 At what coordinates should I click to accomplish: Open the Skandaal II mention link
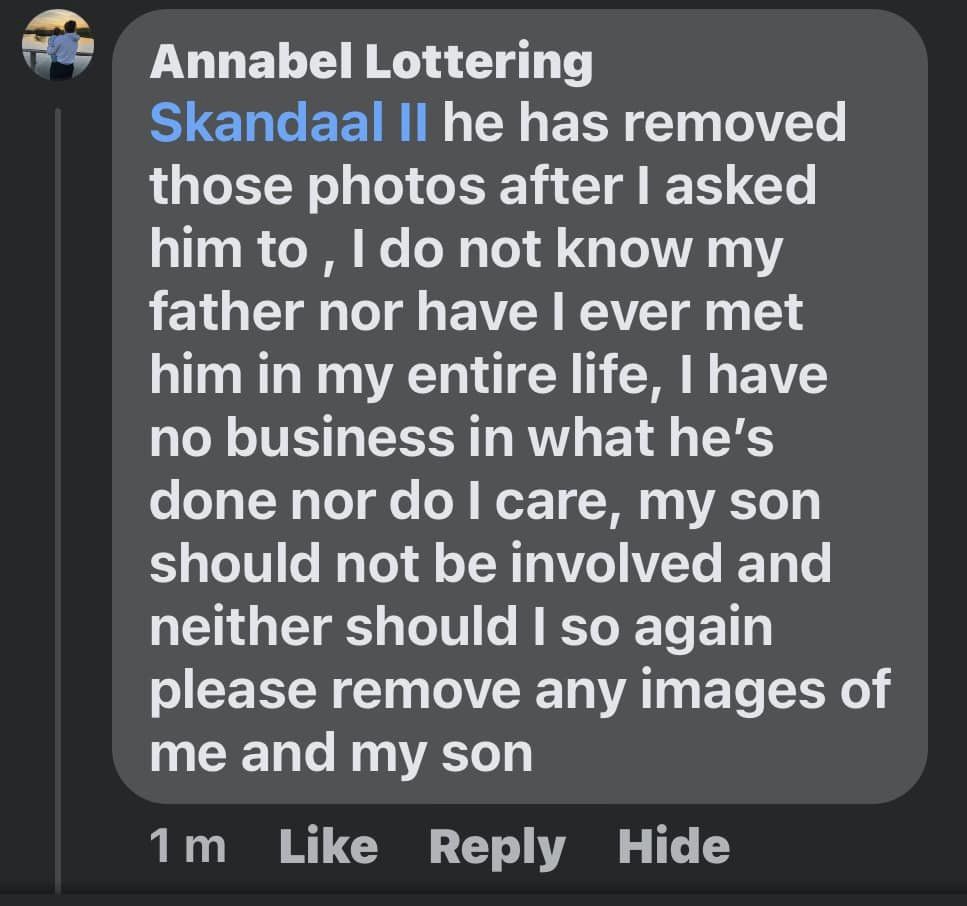(289, 124)
